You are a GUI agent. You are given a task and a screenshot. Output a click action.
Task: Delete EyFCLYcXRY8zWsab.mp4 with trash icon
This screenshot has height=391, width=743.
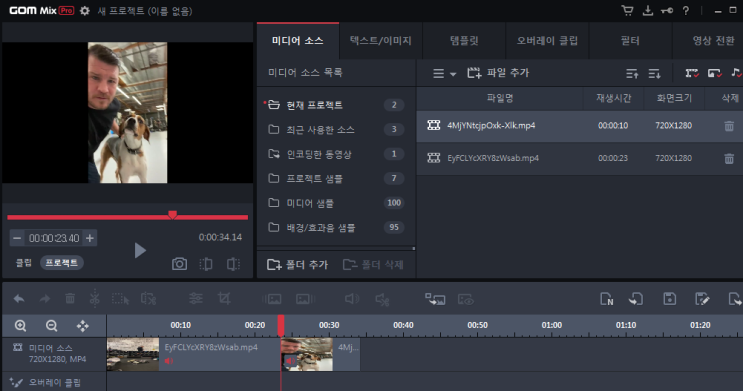tap(729, 158)
